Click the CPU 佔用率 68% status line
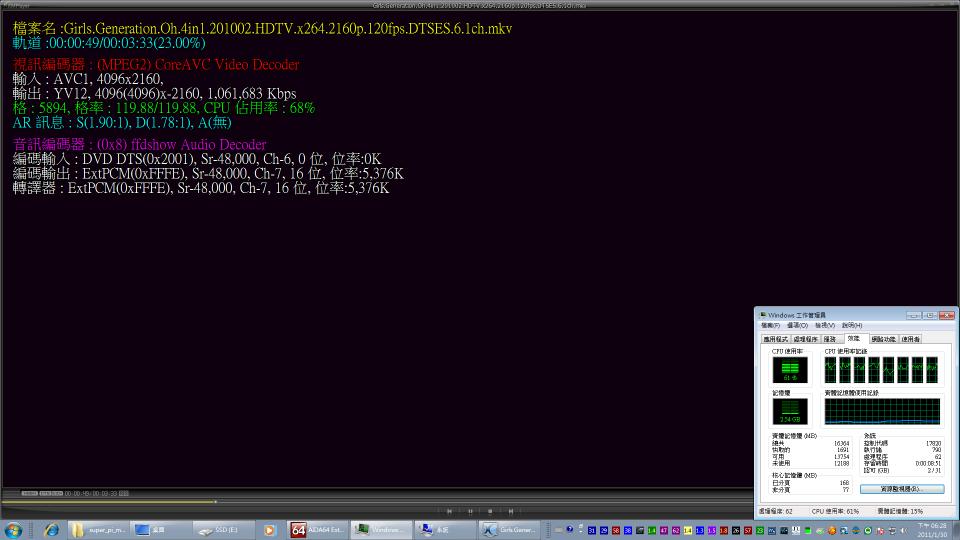The height and width of the screenshot is (540, 960). (163, 108)
